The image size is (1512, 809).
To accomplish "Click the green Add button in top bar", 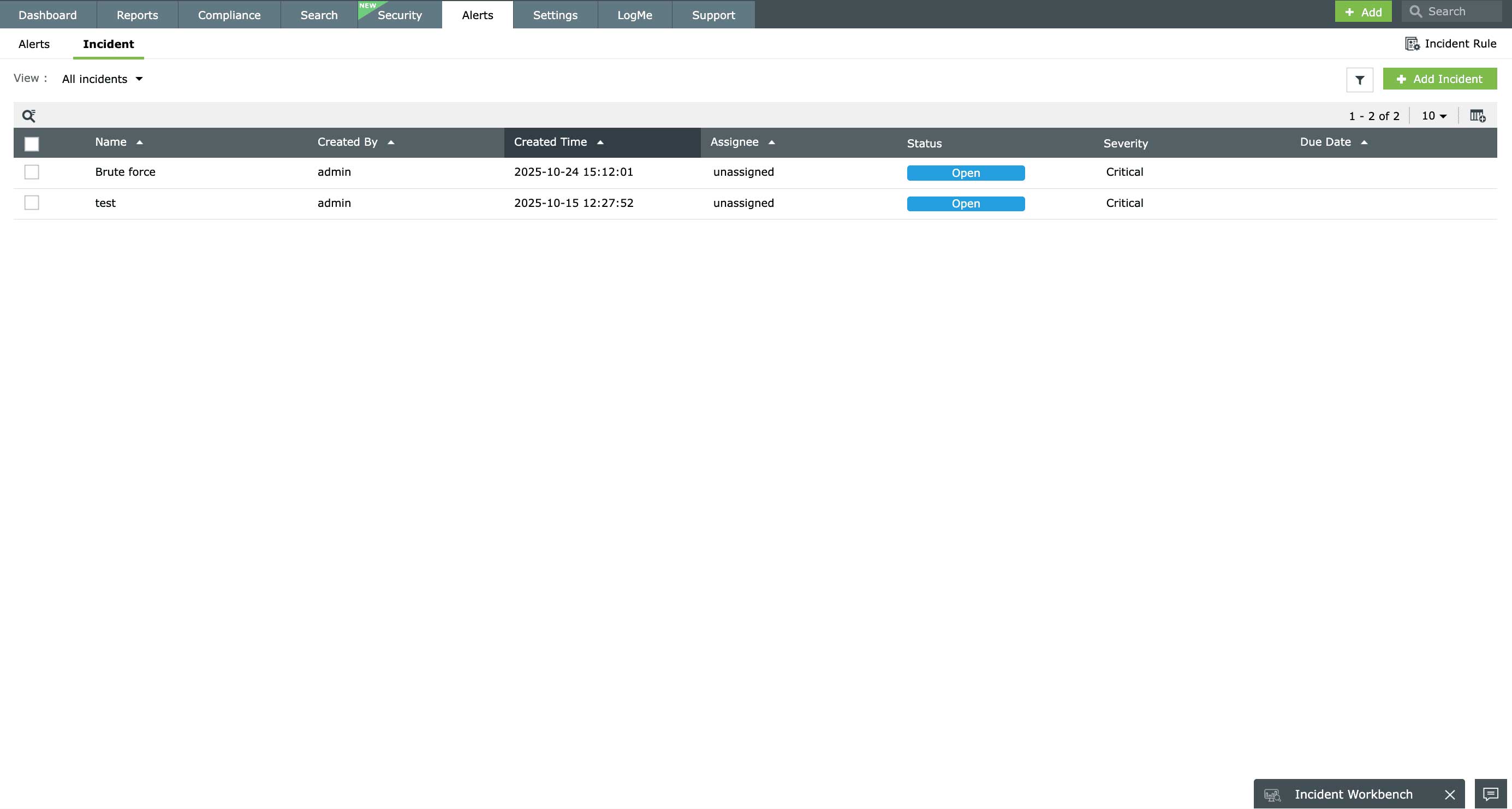I will pos(1363,12).
